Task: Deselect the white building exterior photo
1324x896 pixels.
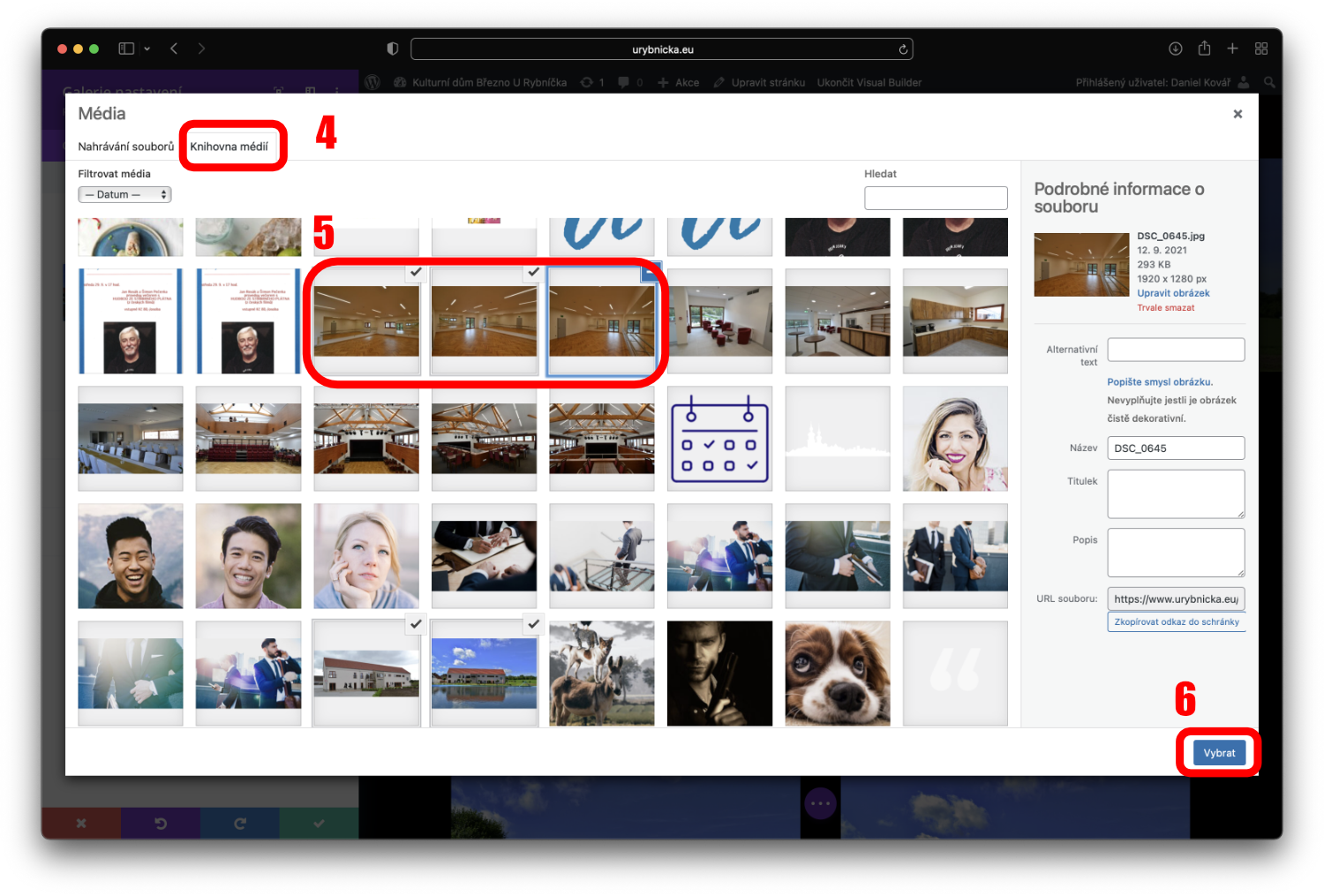Action: pyautogui.click(x=416, y=624)
